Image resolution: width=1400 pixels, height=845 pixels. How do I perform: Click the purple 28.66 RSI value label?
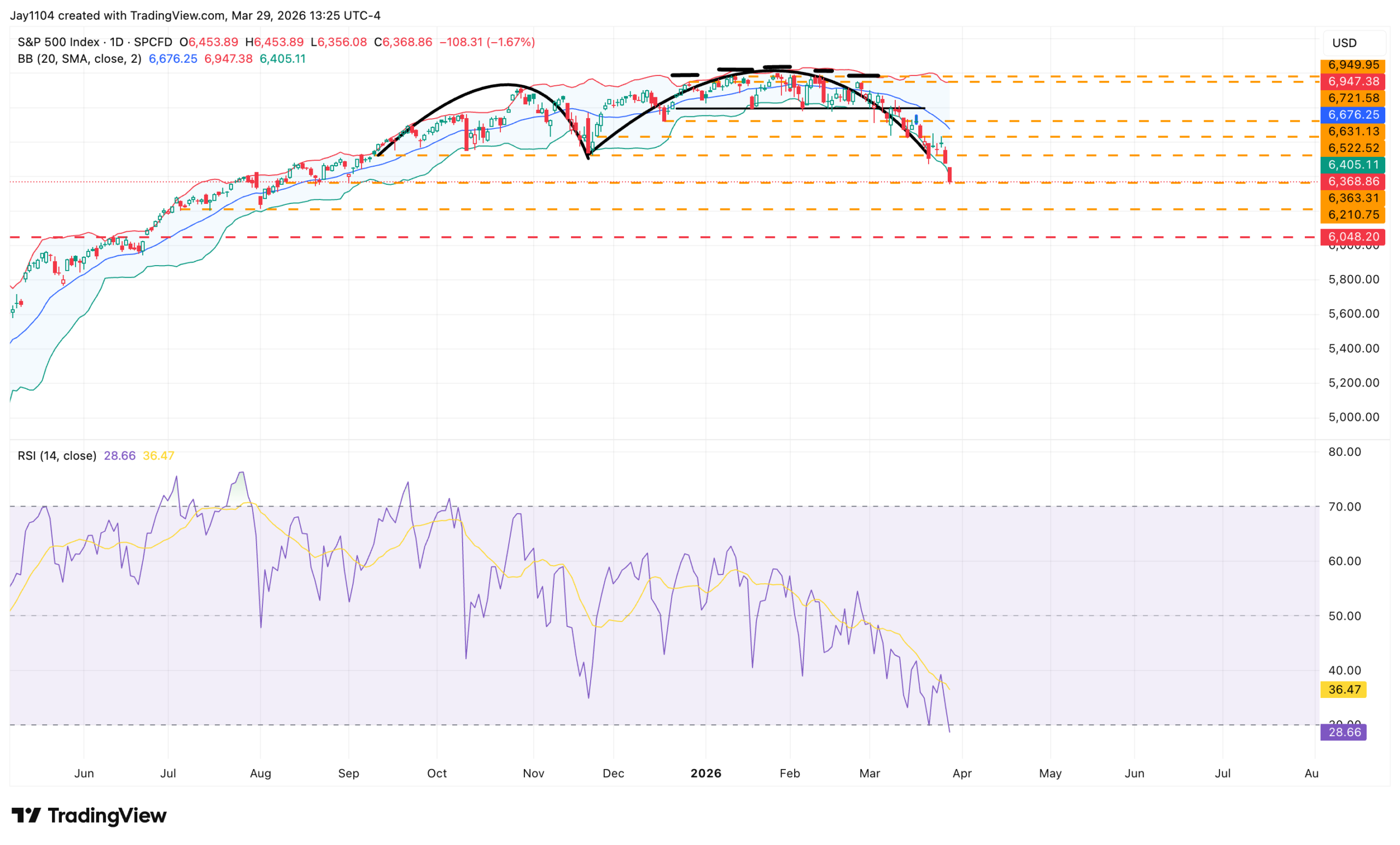(1344, 732)
